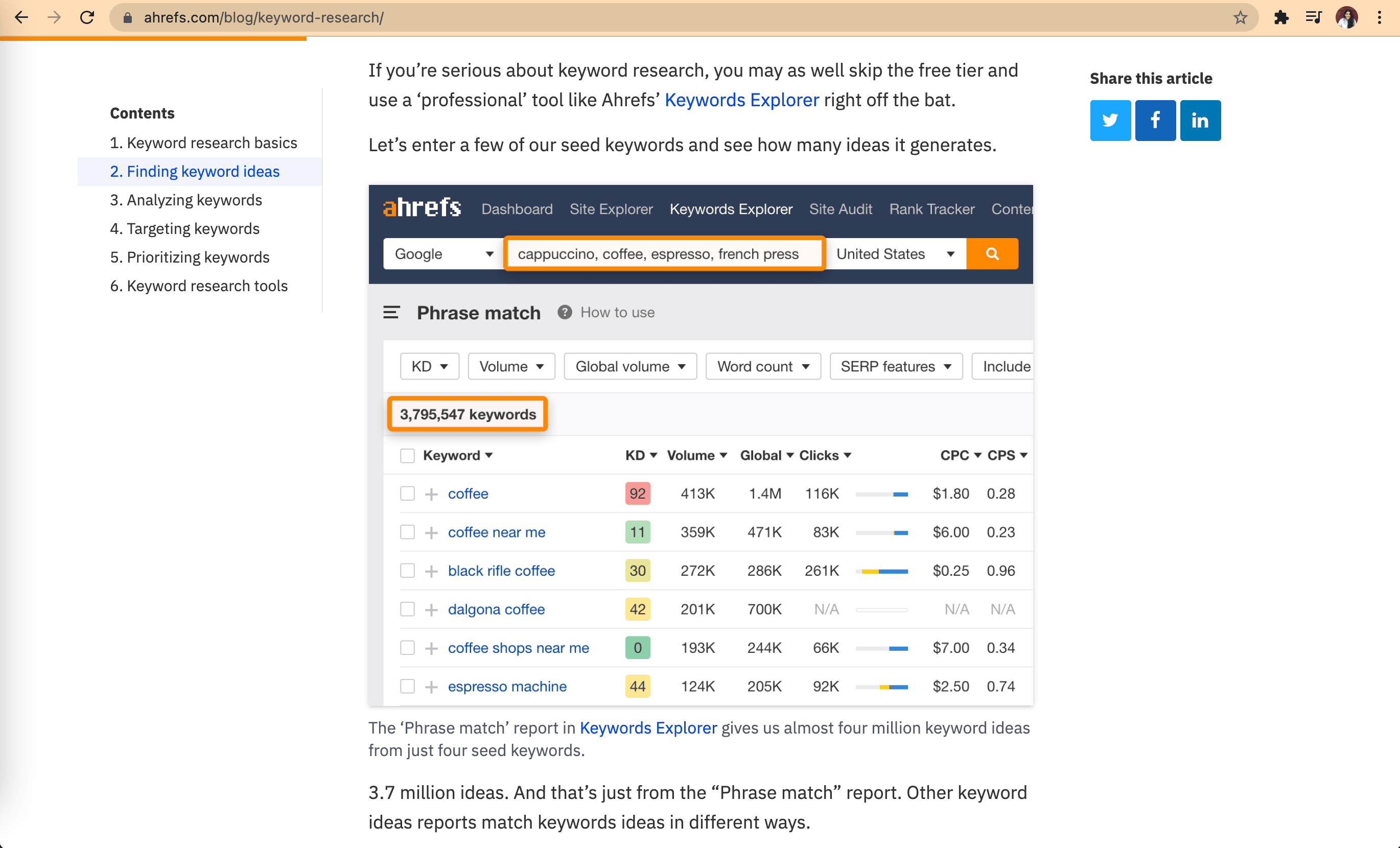Select the espresso machine row checkbox
Screen dimensions: 1400x848
tap(407, 687)
